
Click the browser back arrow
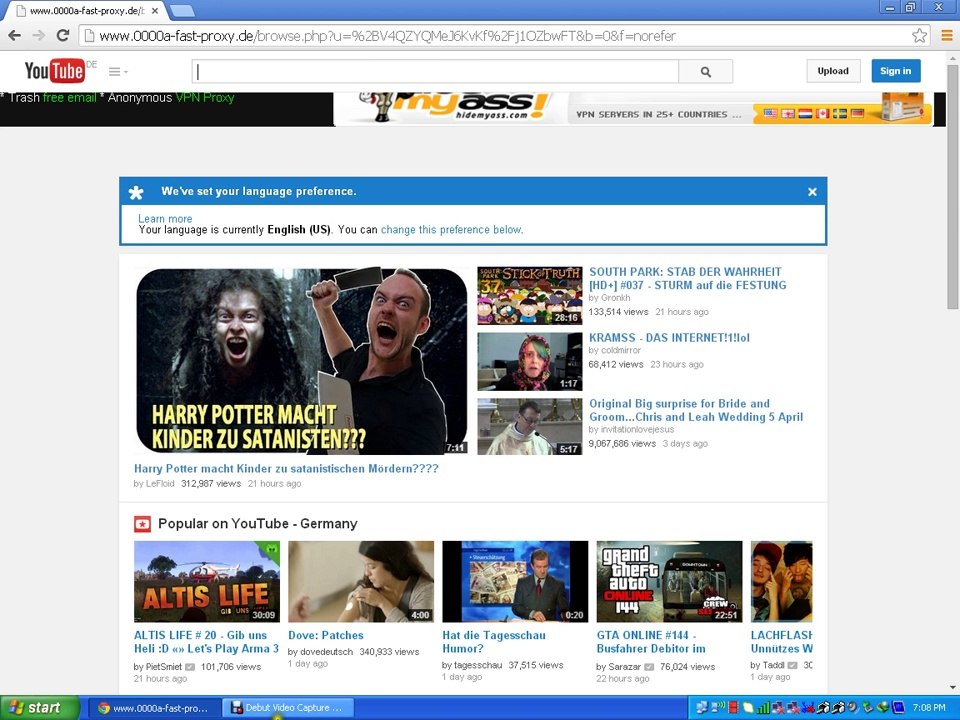[15, 36]
